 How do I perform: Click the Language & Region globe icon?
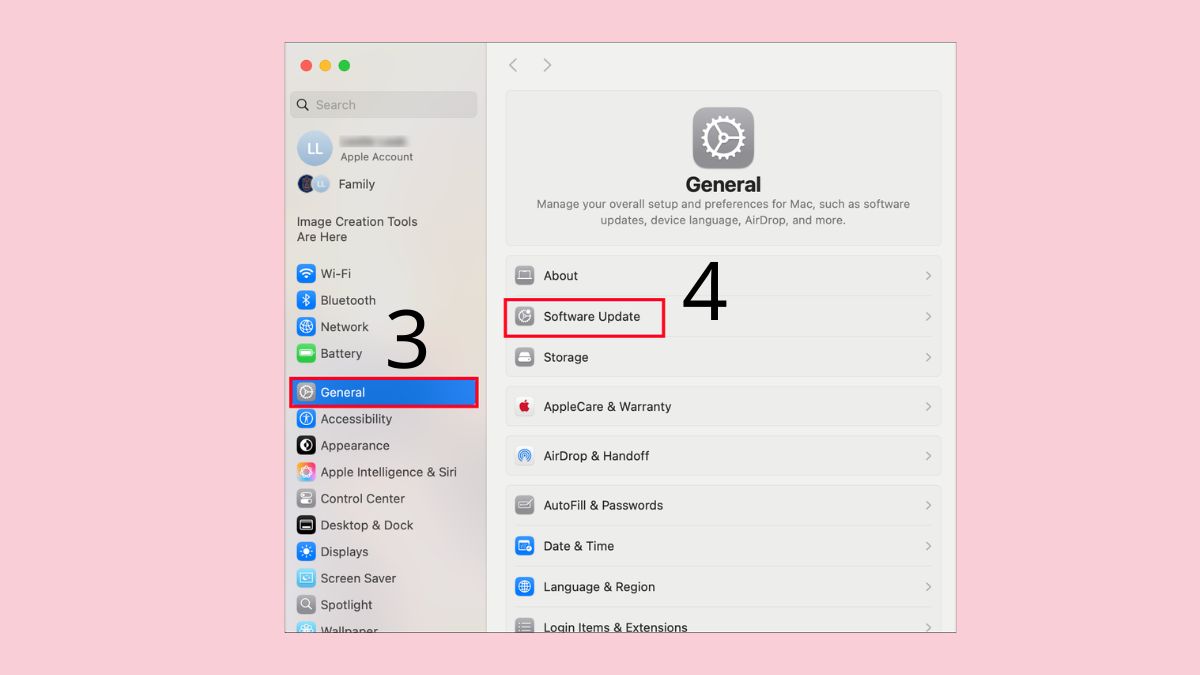click(525, 587)
